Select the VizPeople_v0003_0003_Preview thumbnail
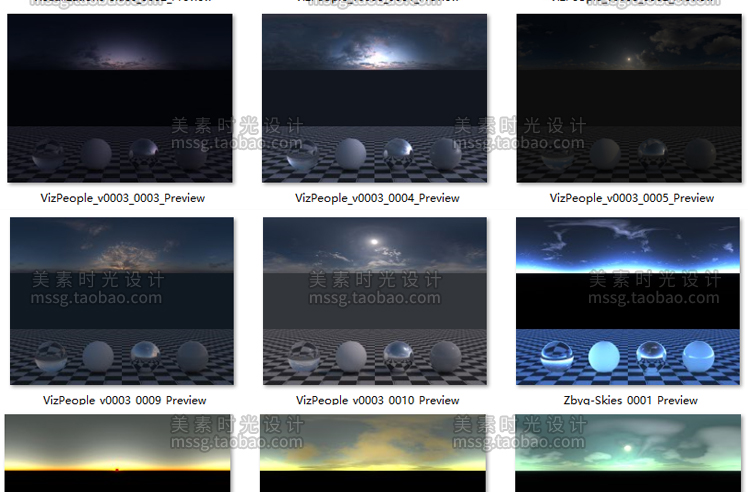 120,98
